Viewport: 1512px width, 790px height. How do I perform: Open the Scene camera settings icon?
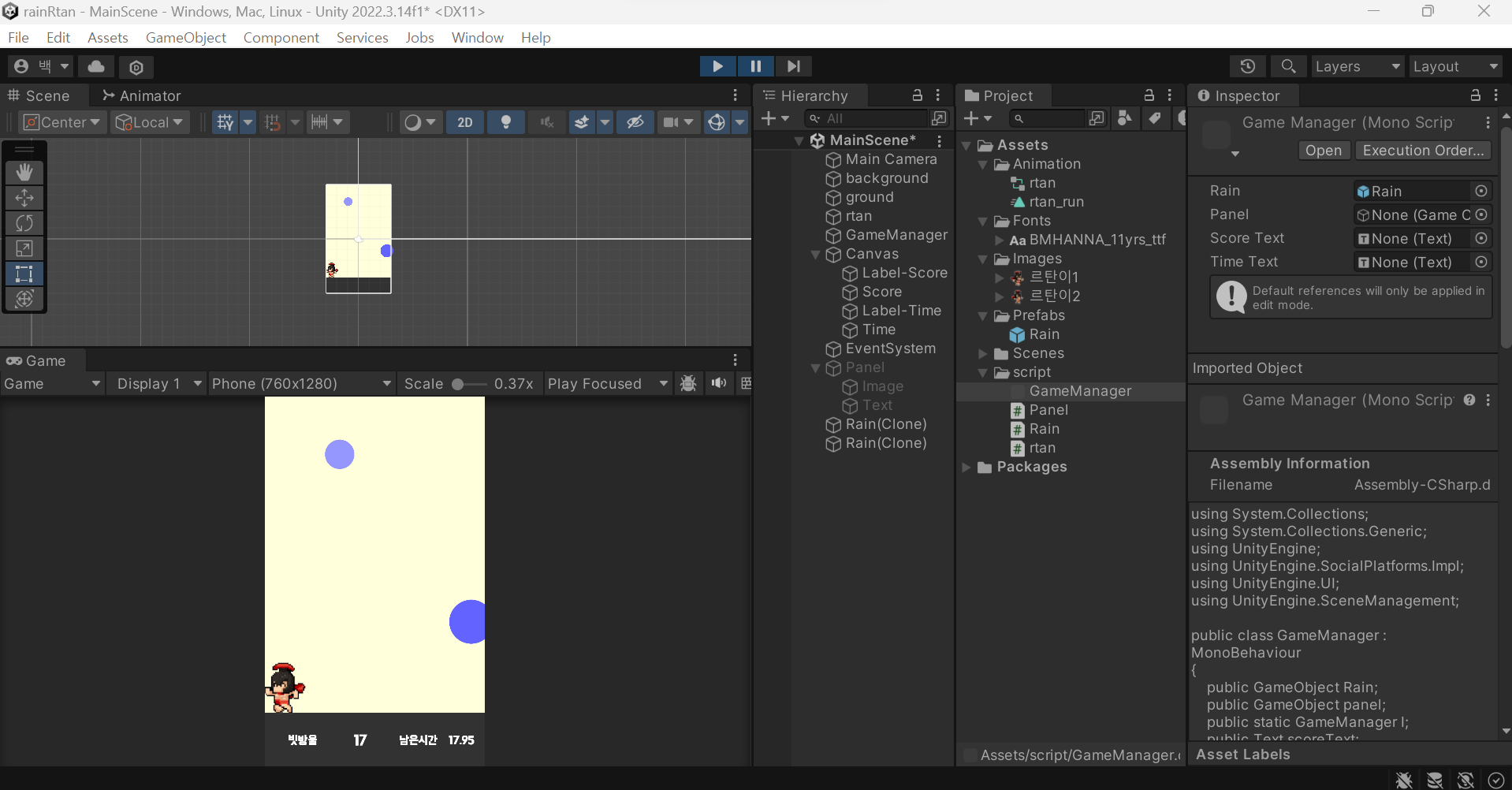coord(671,122)
